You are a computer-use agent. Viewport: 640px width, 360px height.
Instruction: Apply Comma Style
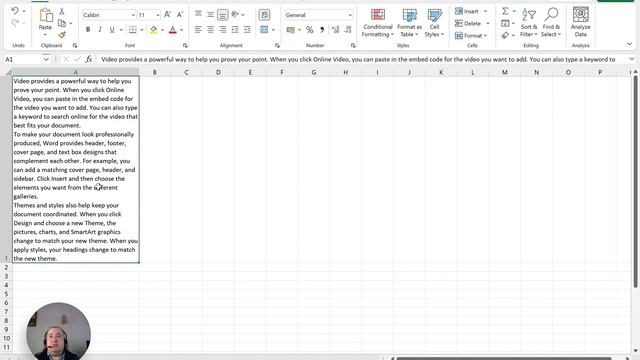322,30
